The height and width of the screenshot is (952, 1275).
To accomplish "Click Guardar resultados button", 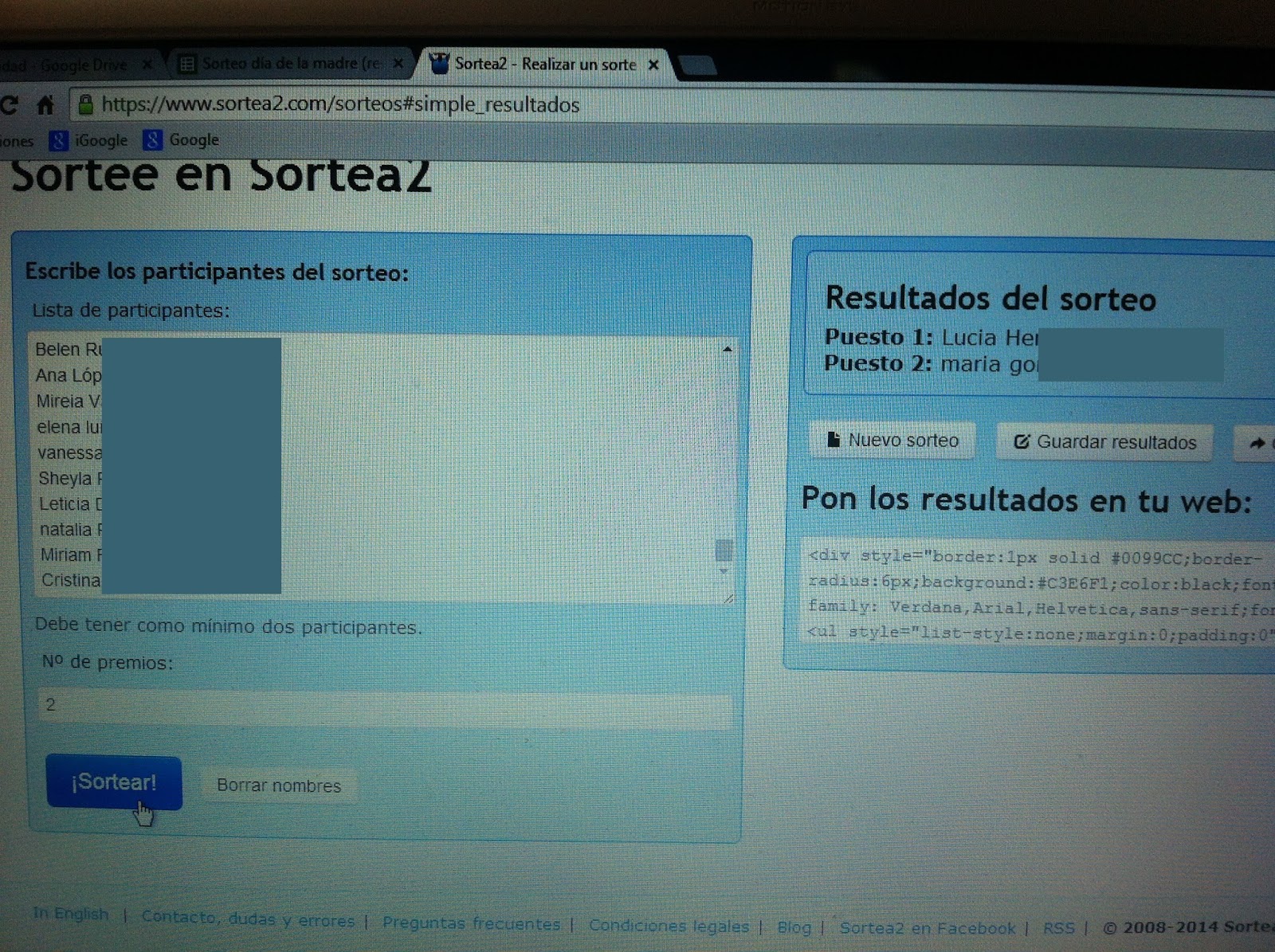I will point(1104,442).
